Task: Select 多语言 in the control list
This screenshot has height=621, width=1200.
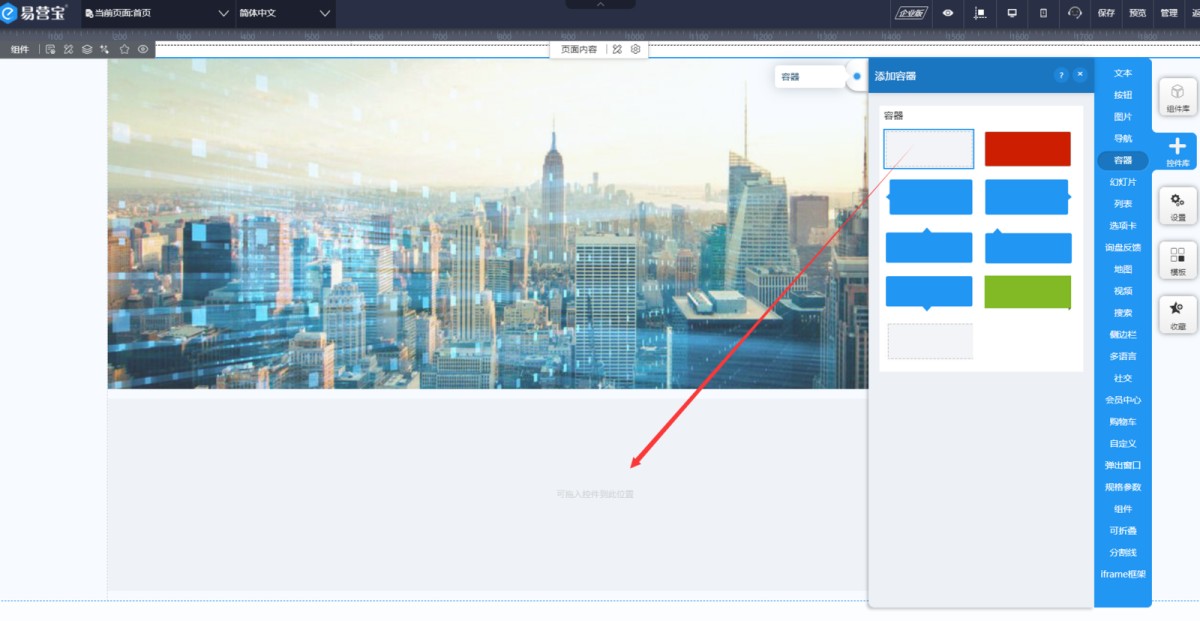Action: pos(1123,356)
